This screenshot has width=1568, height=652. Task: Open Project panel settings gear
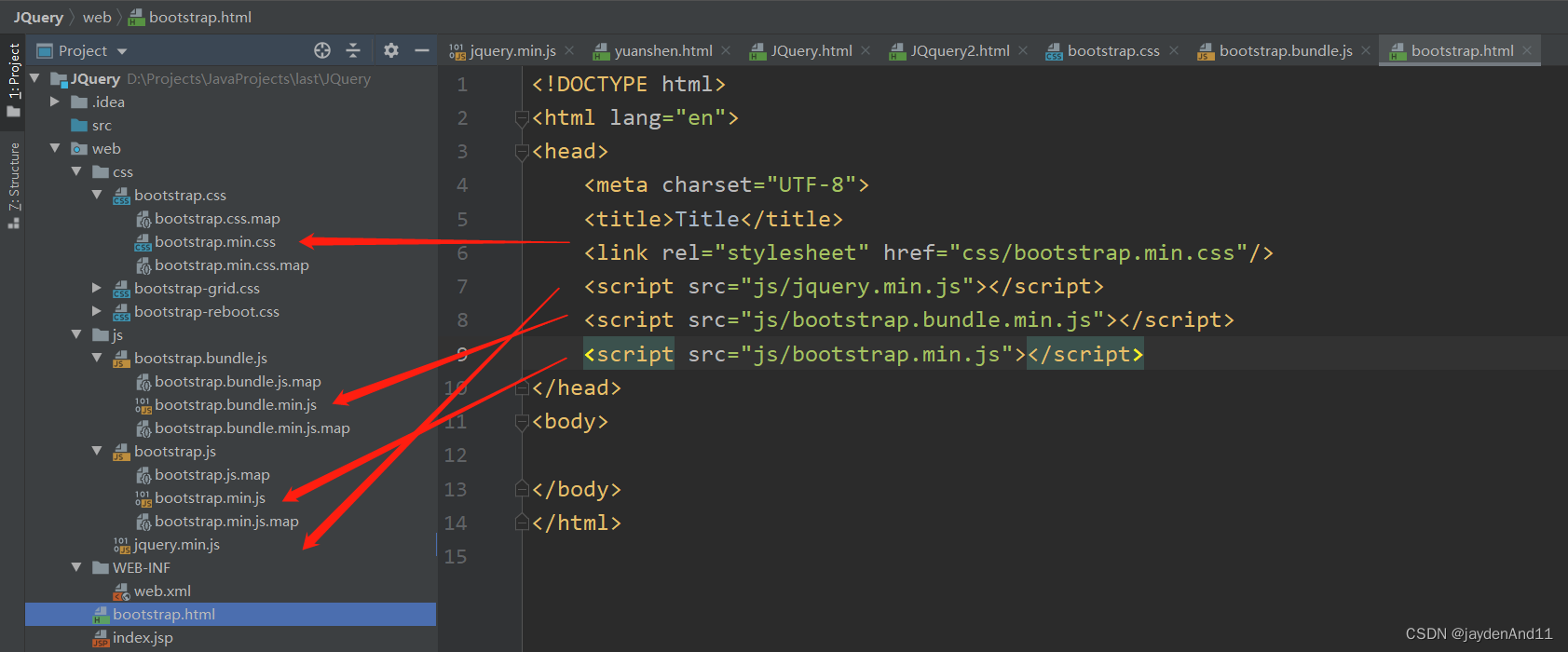(x=391, y=50)
